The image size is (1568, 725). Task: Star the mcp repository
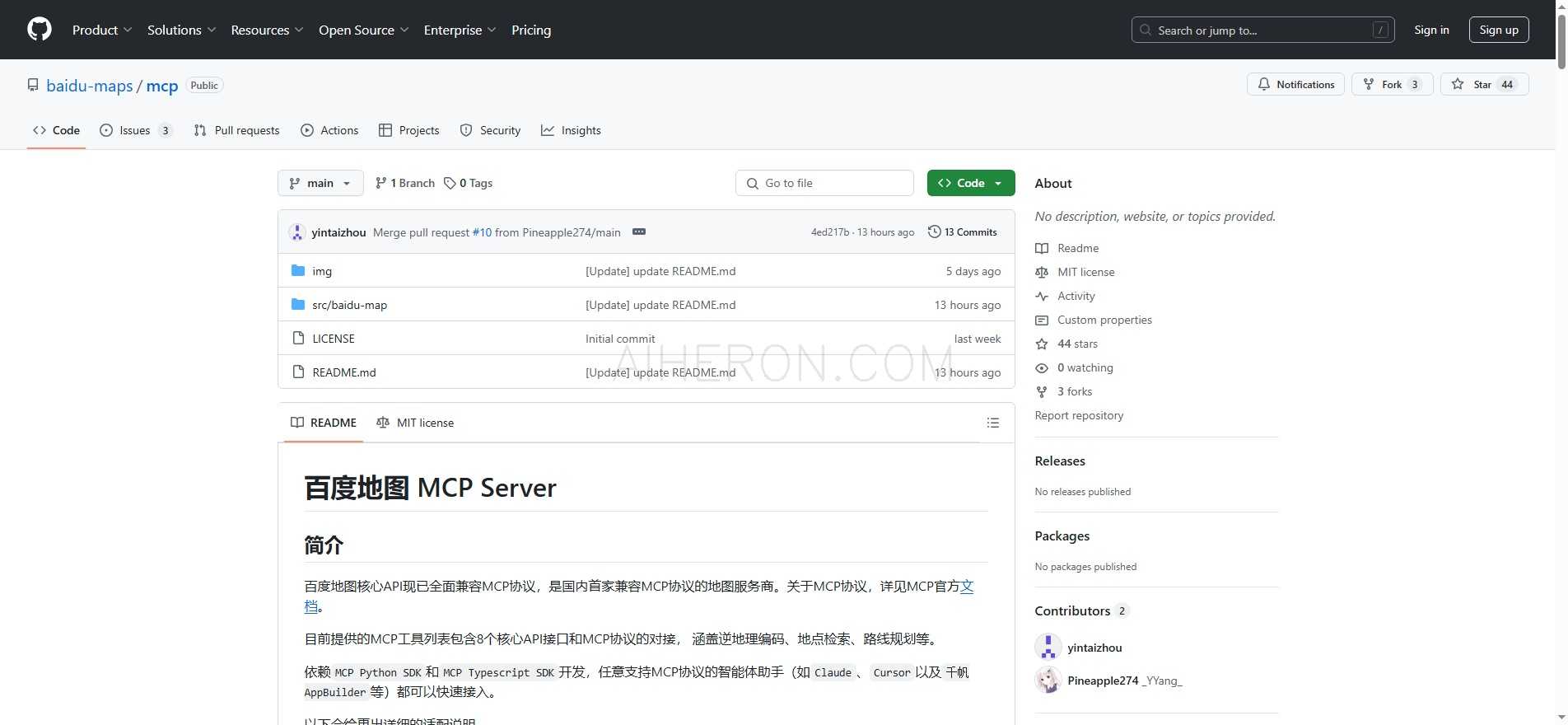pyautogui.click(x=1484, y=84)
